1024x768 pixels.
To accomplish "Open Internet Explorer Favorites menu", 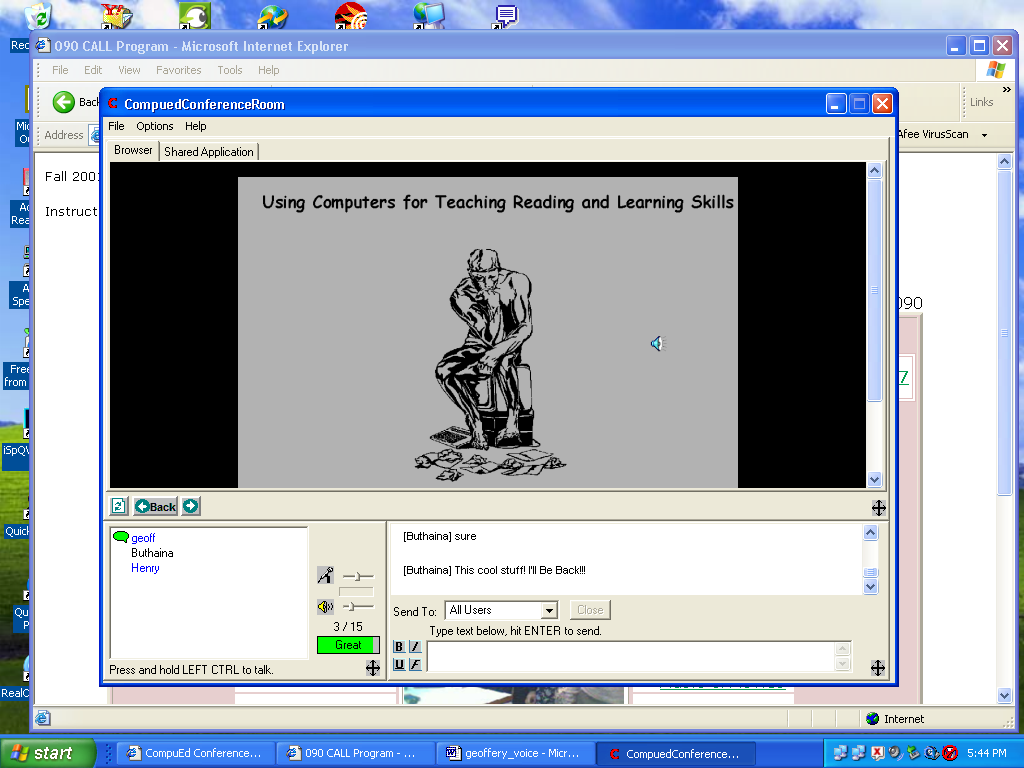I will point(178,70).
